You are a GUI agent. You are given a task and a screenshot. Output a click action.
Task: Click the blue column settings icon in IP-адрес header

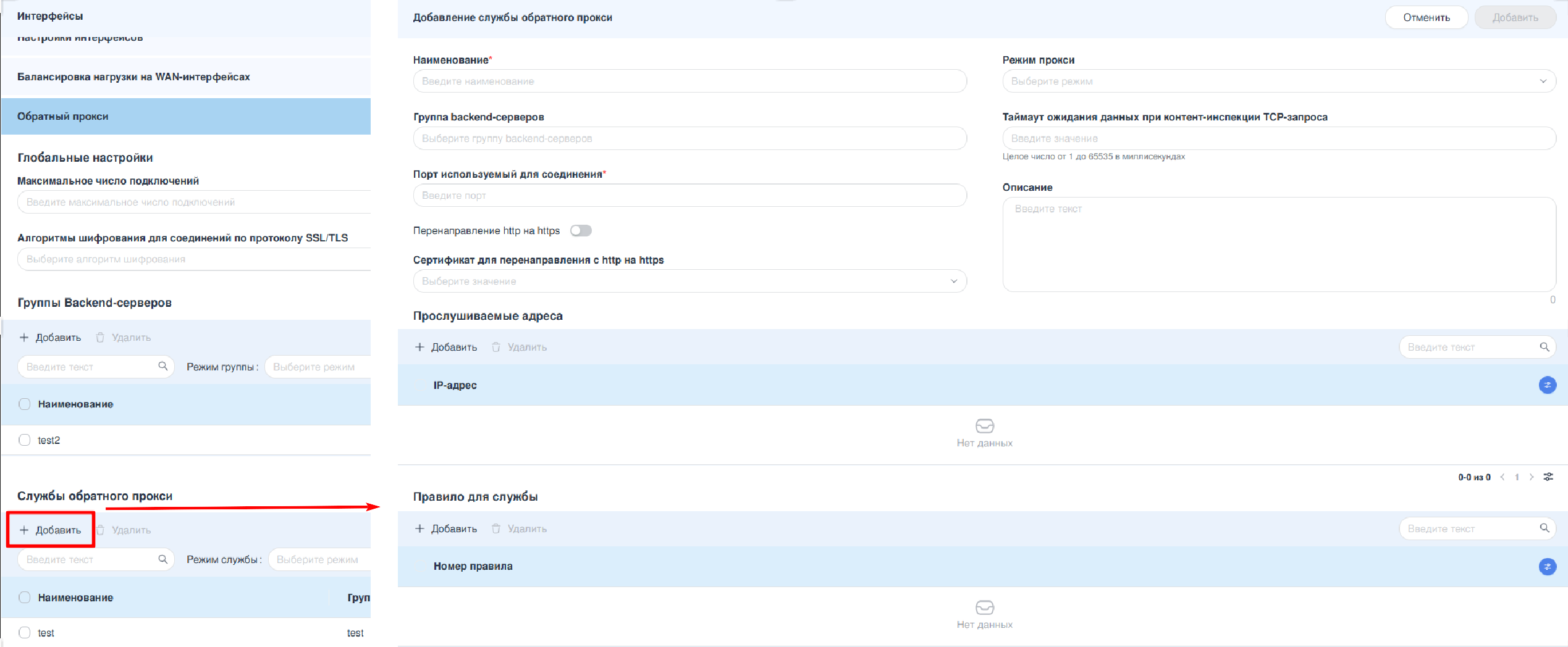pos(1547,385)
